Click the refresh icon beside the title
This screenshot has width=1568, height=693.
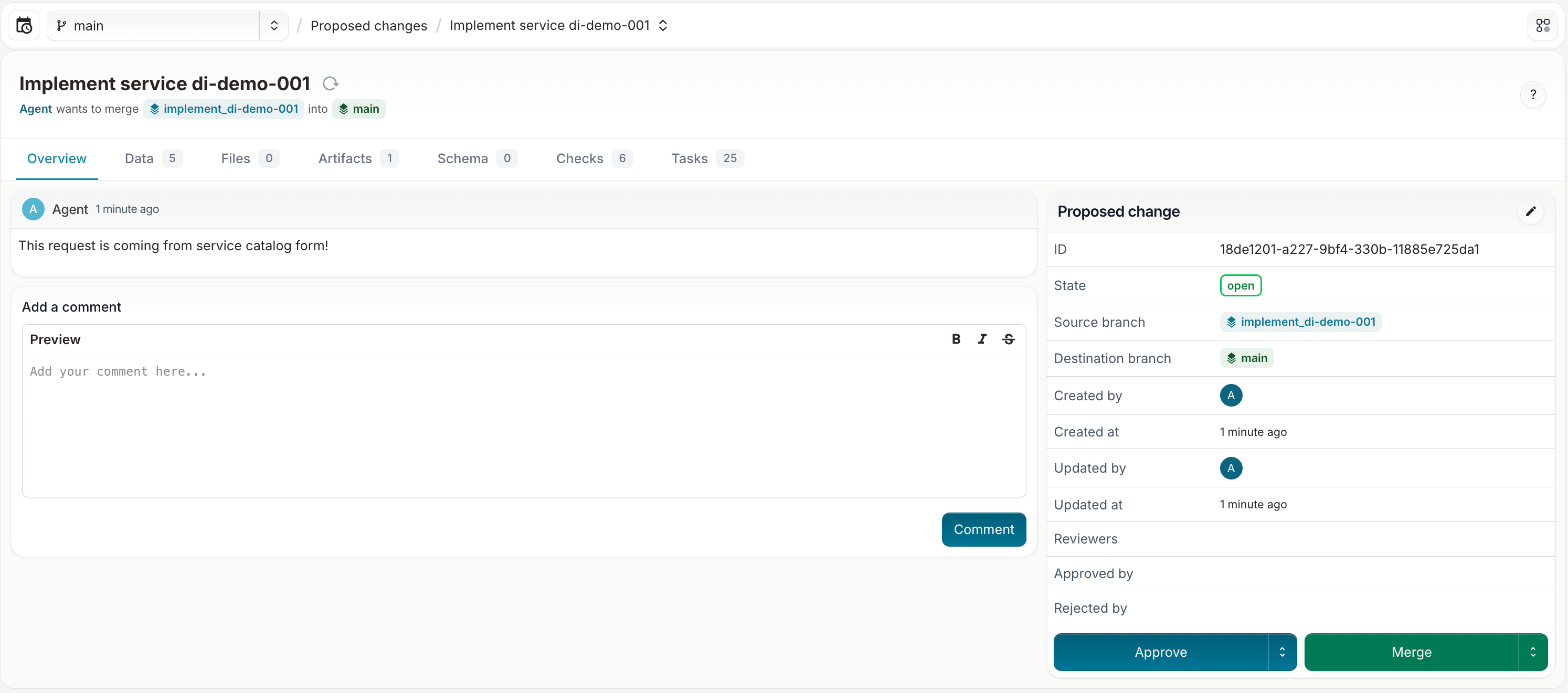point(330,84)
